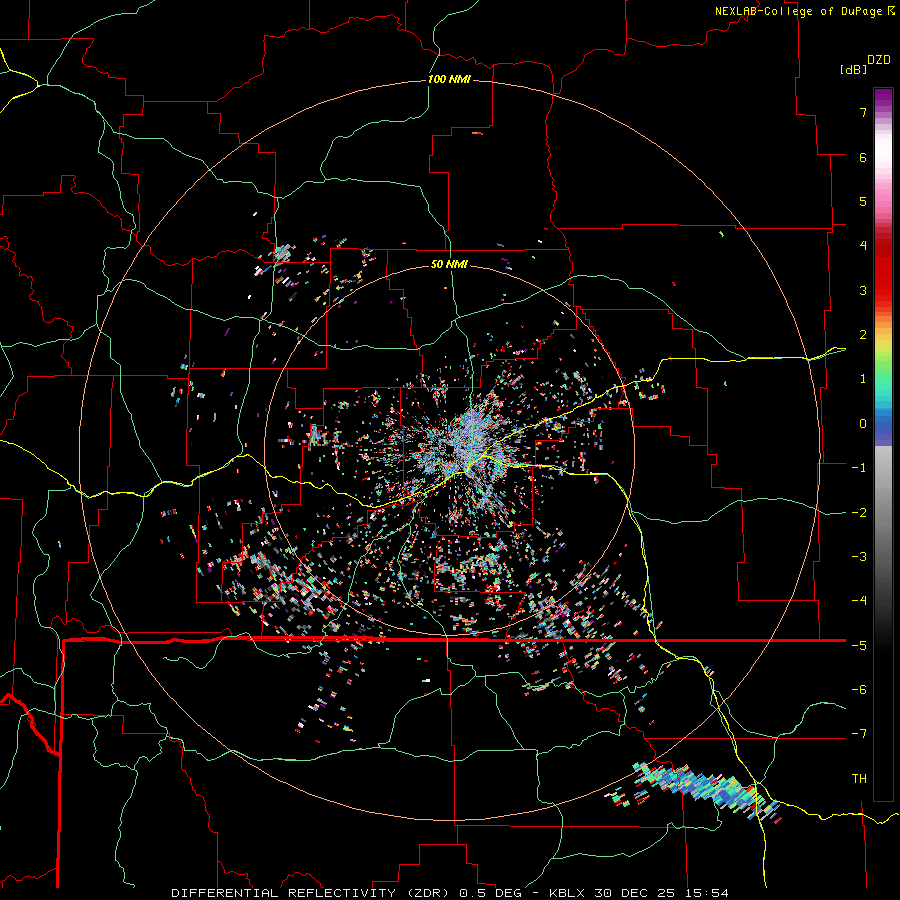Click the 5 value on the dB scale
The width and height of the screenshot is (900, 900).
[x=862, y=201]
